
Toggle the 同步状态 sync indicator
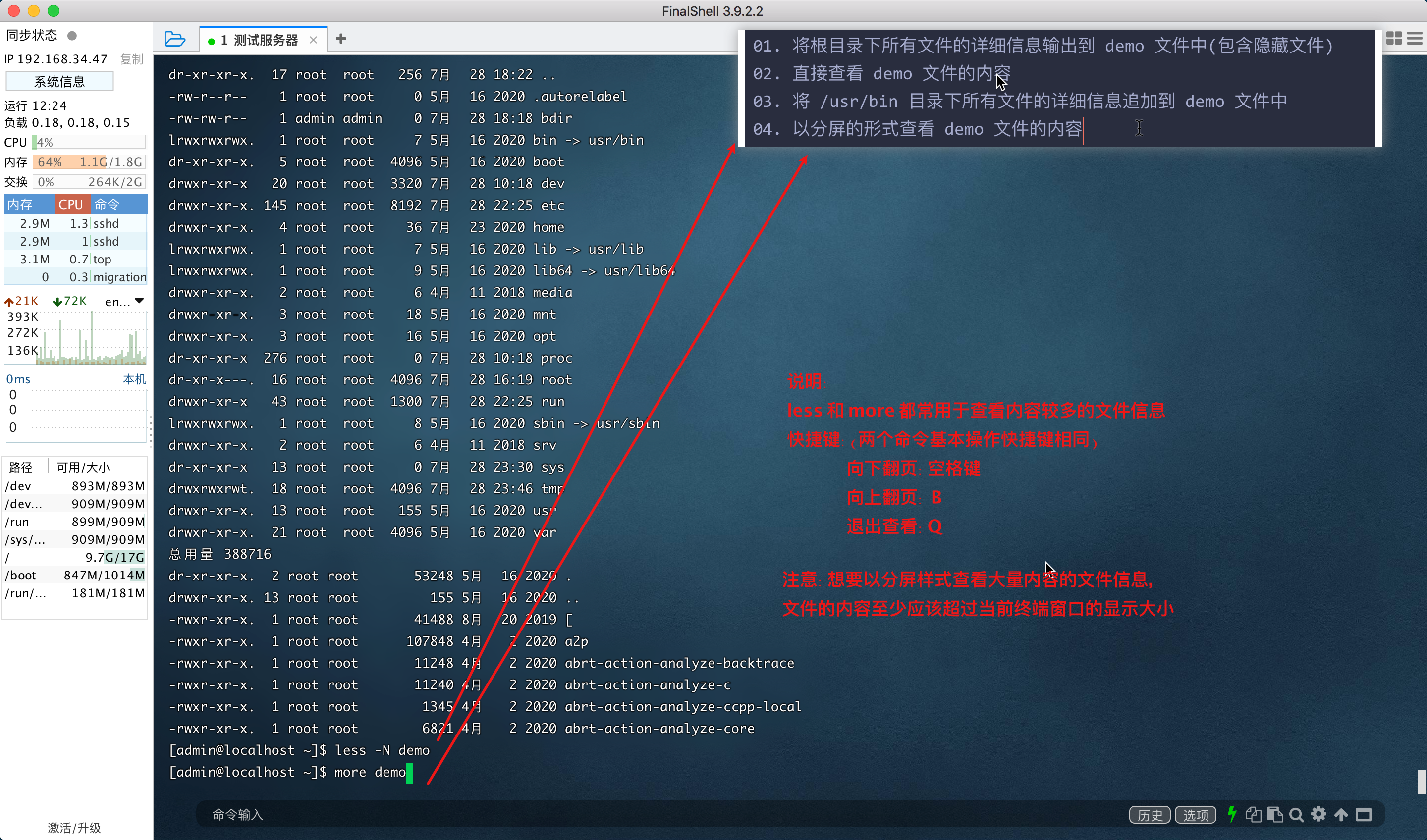pos(72,36)
